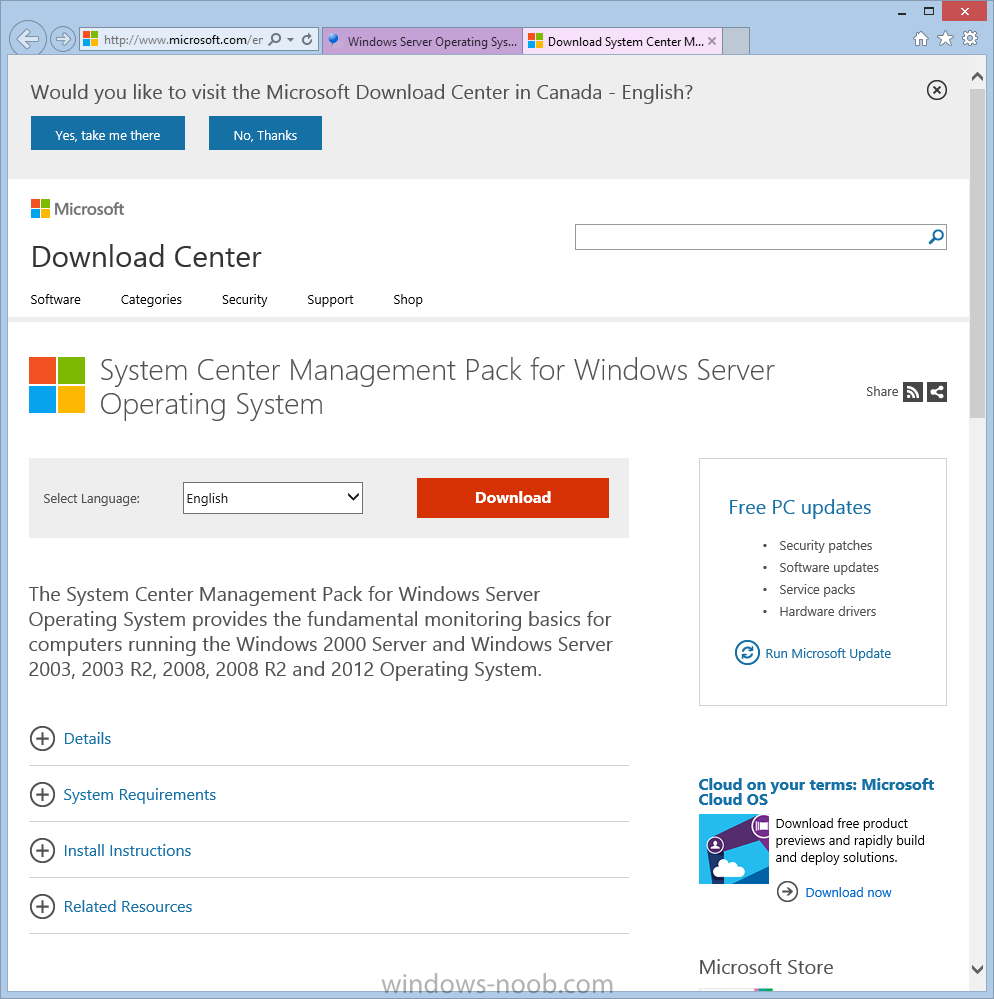The width and height of the screenshot is (994, 999).
Task: Click the address bar search magnifier icon
Action: point(275,40)
